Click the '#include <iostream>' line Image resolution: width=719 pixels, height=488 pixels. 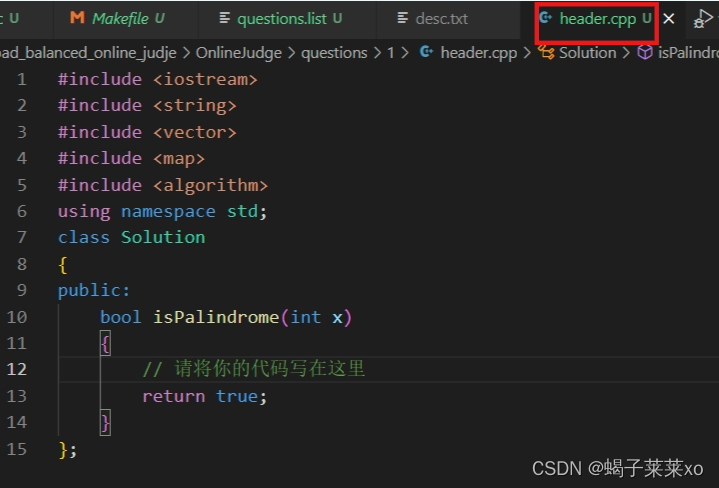[x=157, y=79]
